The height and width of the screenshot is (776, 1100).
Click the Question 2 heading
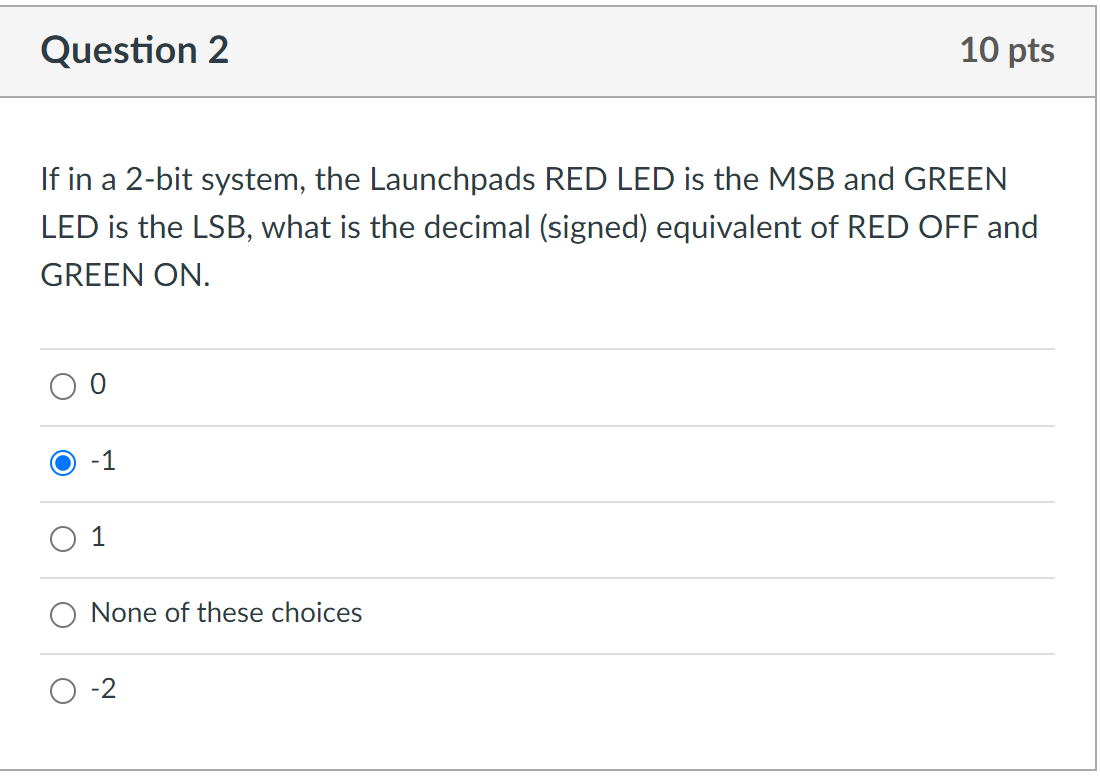click(134, 50)
